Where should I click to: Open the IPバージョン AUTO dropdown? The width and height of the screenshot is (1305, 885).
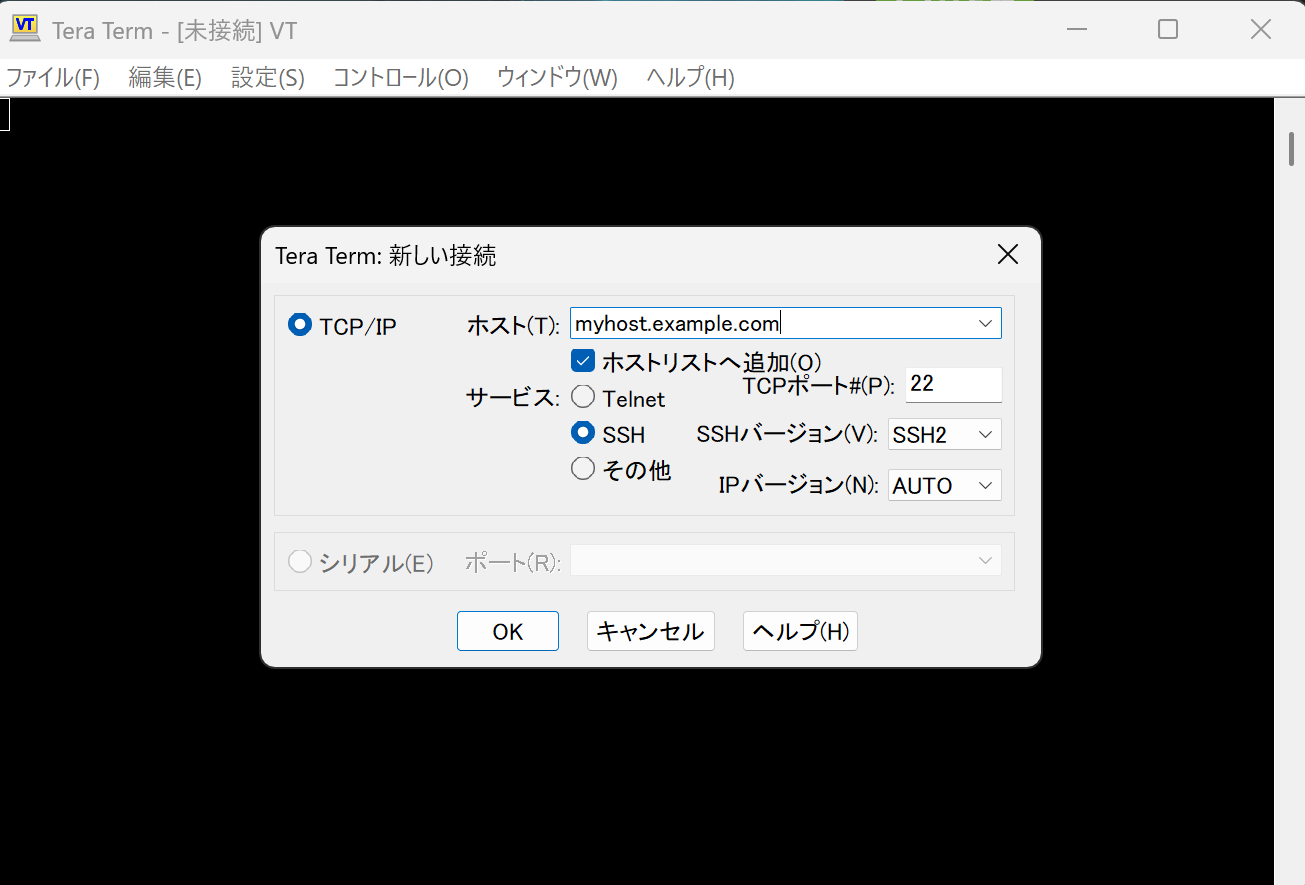(x=944, y=485)
